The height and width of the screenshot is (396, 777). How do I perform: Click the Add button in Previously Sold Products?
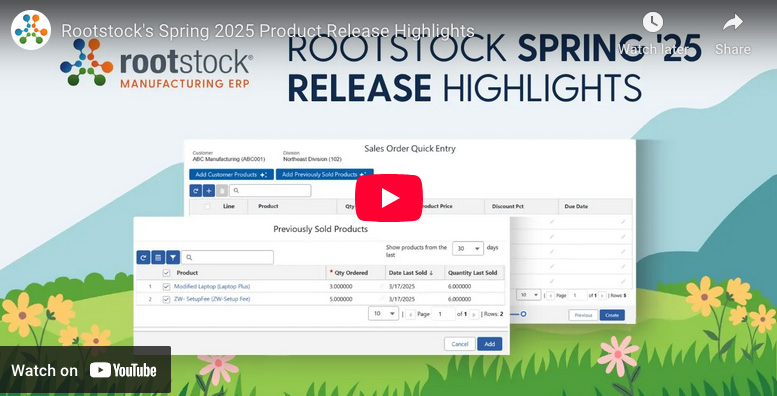(x=490, y=344)
